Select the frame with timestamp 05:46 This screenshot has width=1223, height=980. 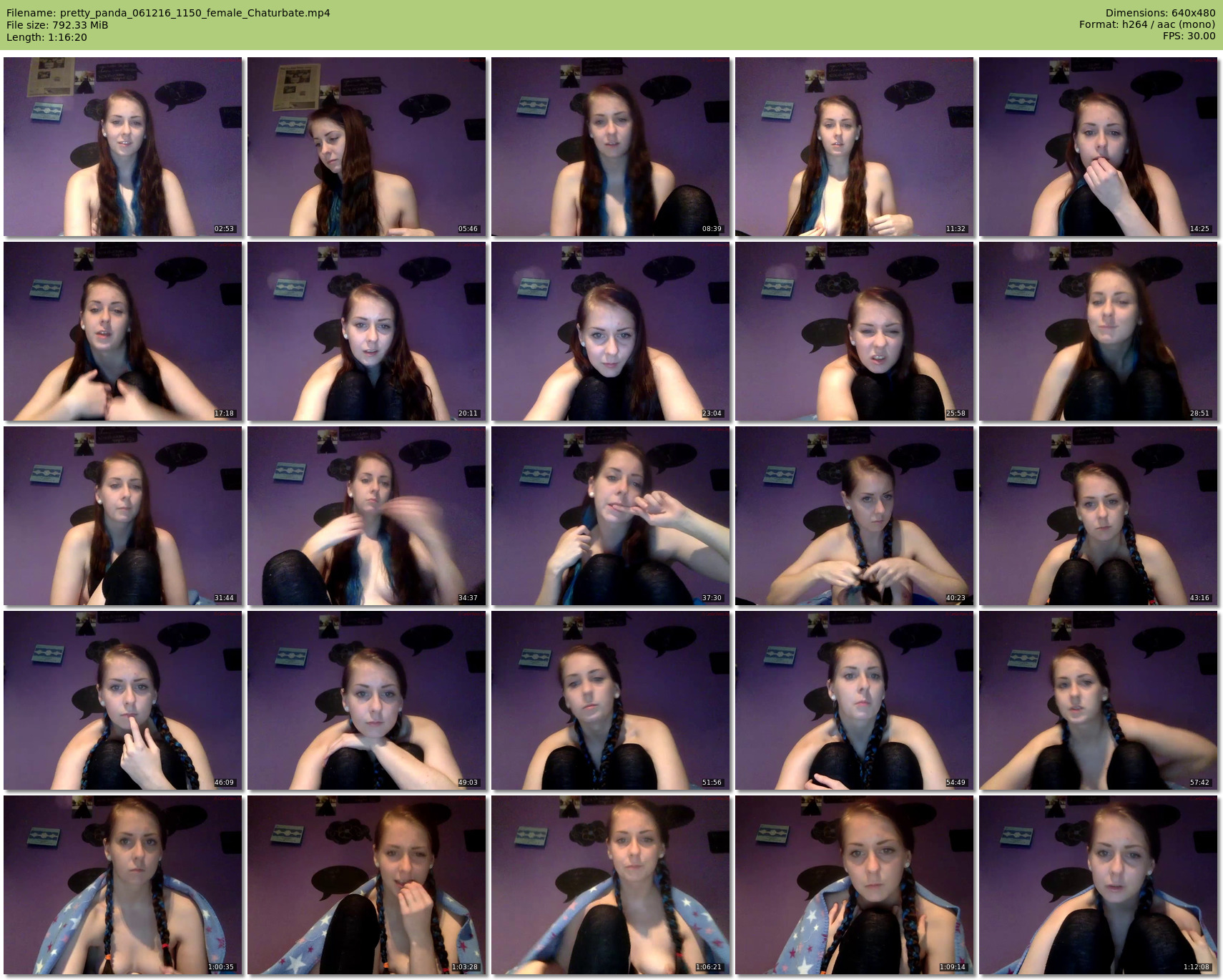point(367,147)
